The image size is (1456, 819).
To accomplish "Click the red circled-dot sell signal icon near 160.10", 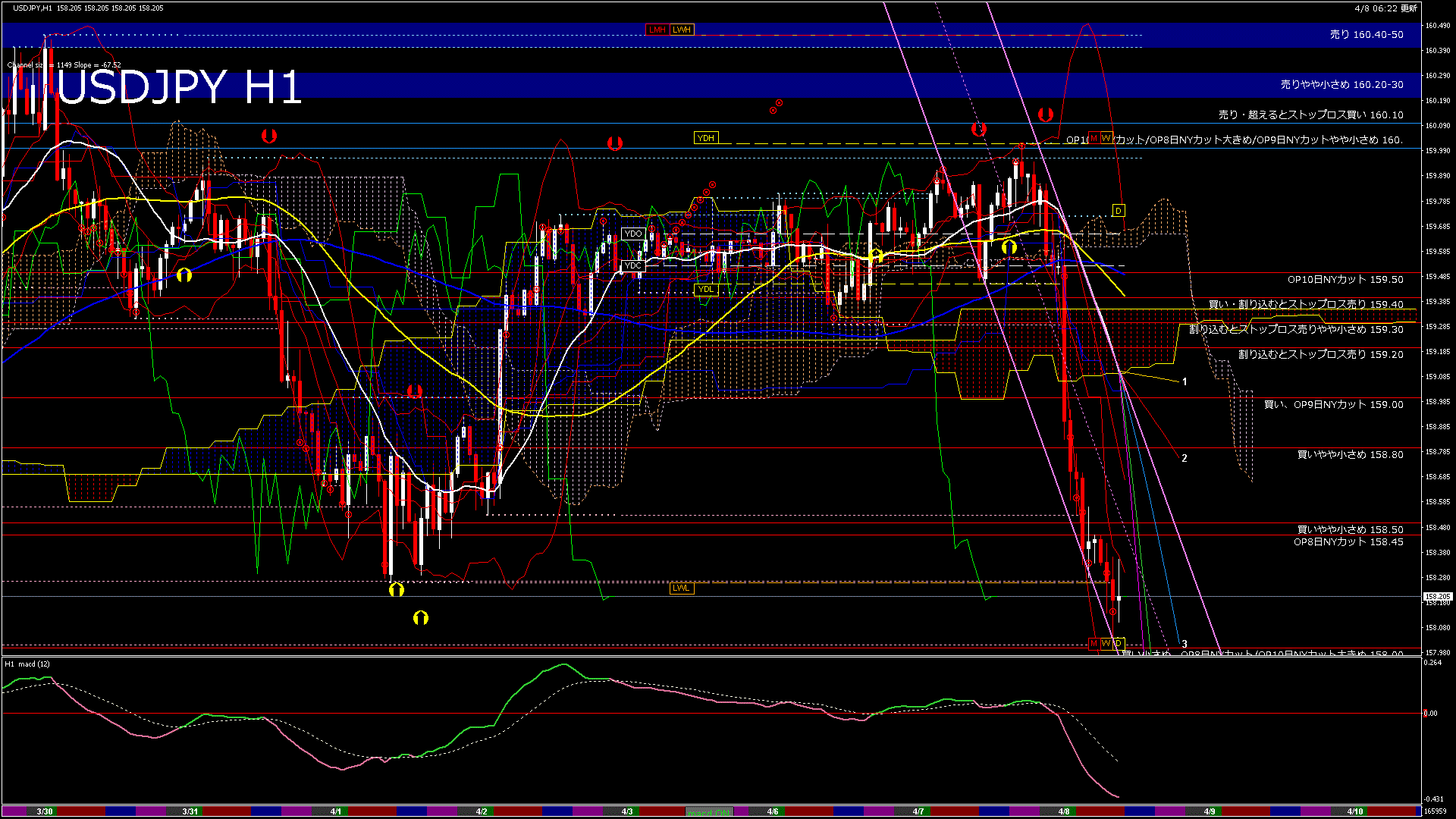I will click(773, 109).
